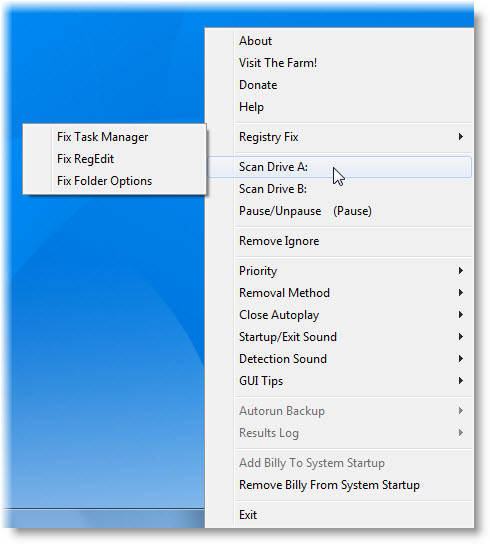Screen dimensions: 490x544
Task: Expand the Priority submenu arrow
Action: (461, 271)
